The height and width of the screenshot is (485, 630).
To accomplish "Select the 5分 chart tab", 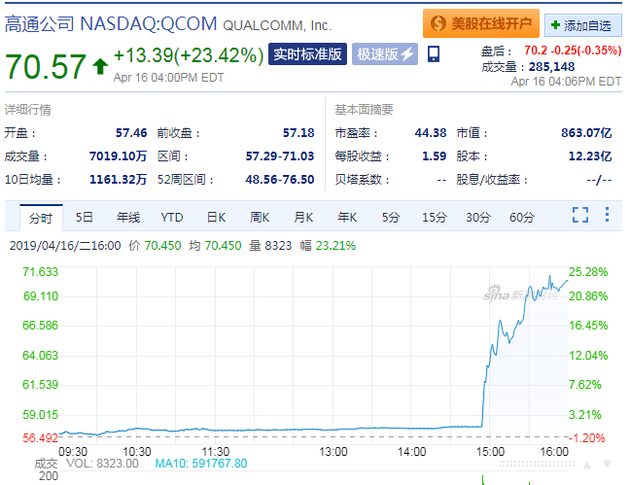I will pos(391,218).
